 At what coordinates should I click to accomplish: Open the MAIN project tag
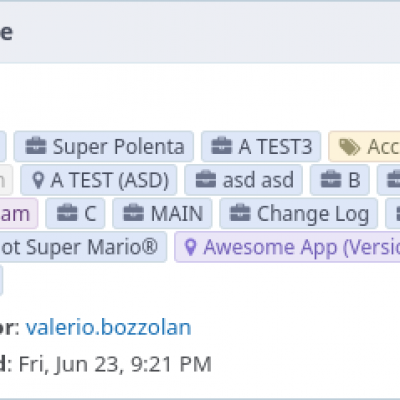coord(162,213)
